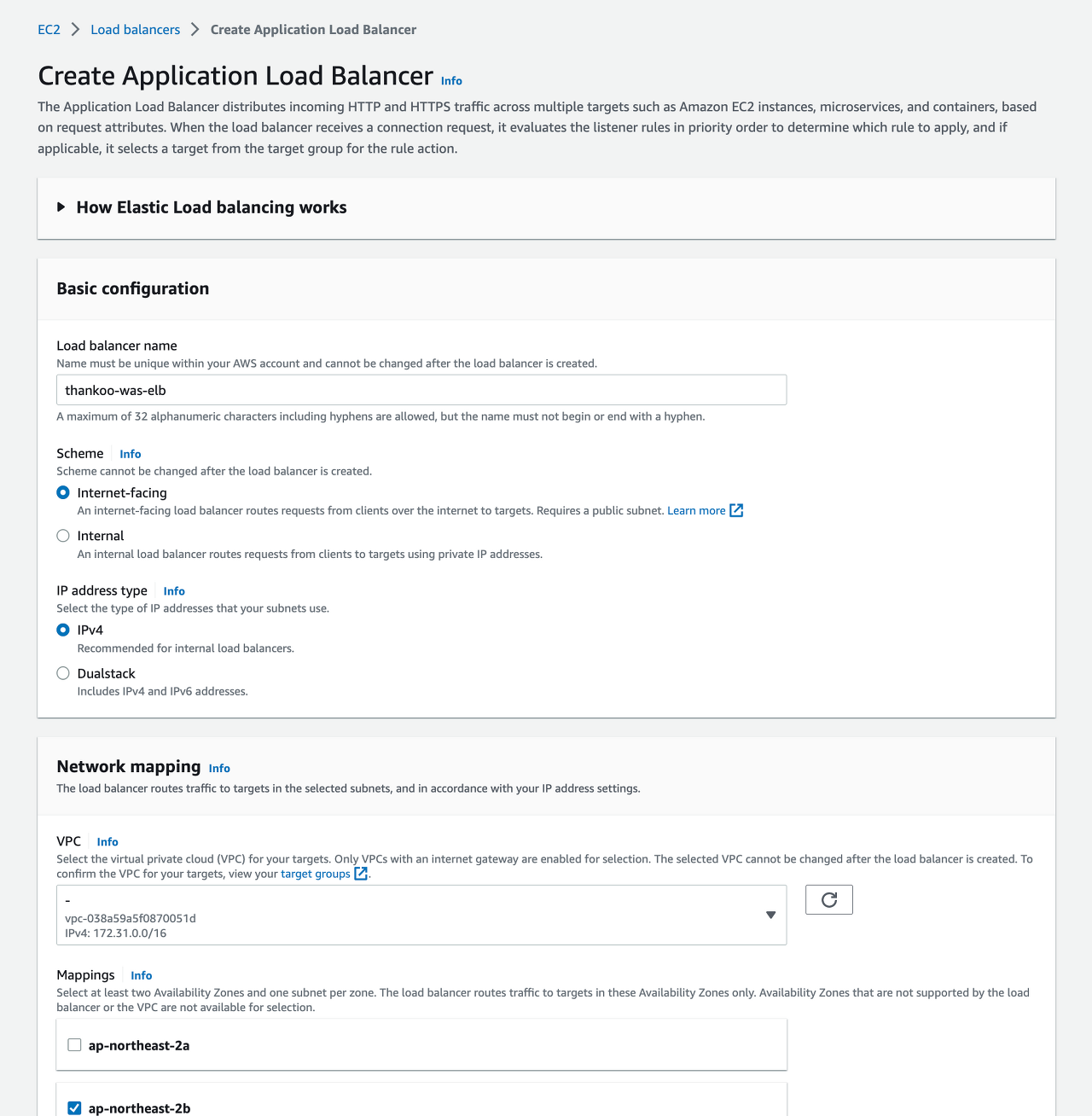Go to Load balancers breadcrumb
The image size is (1092, 1116).
(135, 30)
